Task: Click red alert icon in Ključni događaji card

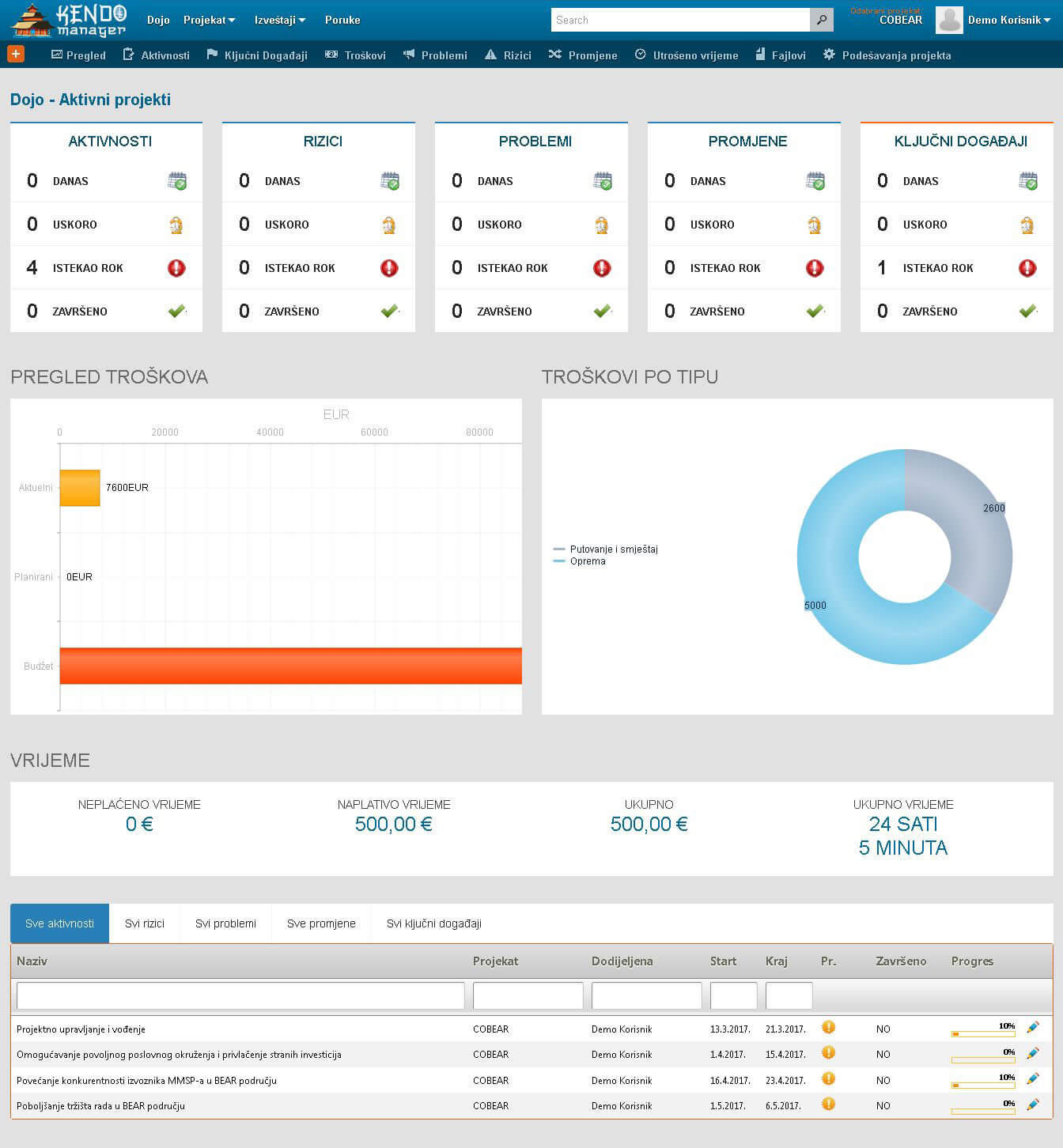Action: pyautogui.click(x=1027, y=268)
